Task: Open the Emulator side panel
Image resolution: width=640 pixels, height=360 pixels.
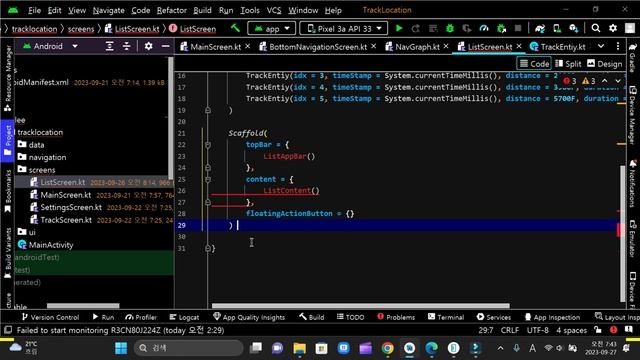Action: [x=633, y=239]
